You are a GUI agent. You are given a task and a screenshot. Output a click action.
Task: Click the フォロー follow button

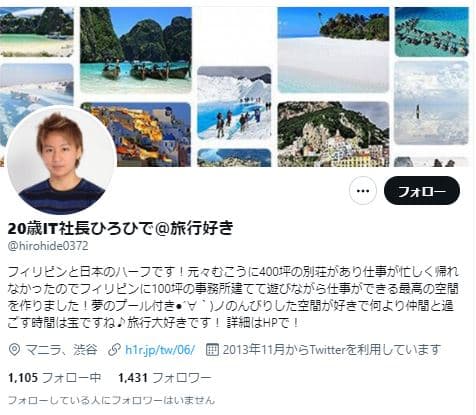pyautogui.click(x=422, y=191)
